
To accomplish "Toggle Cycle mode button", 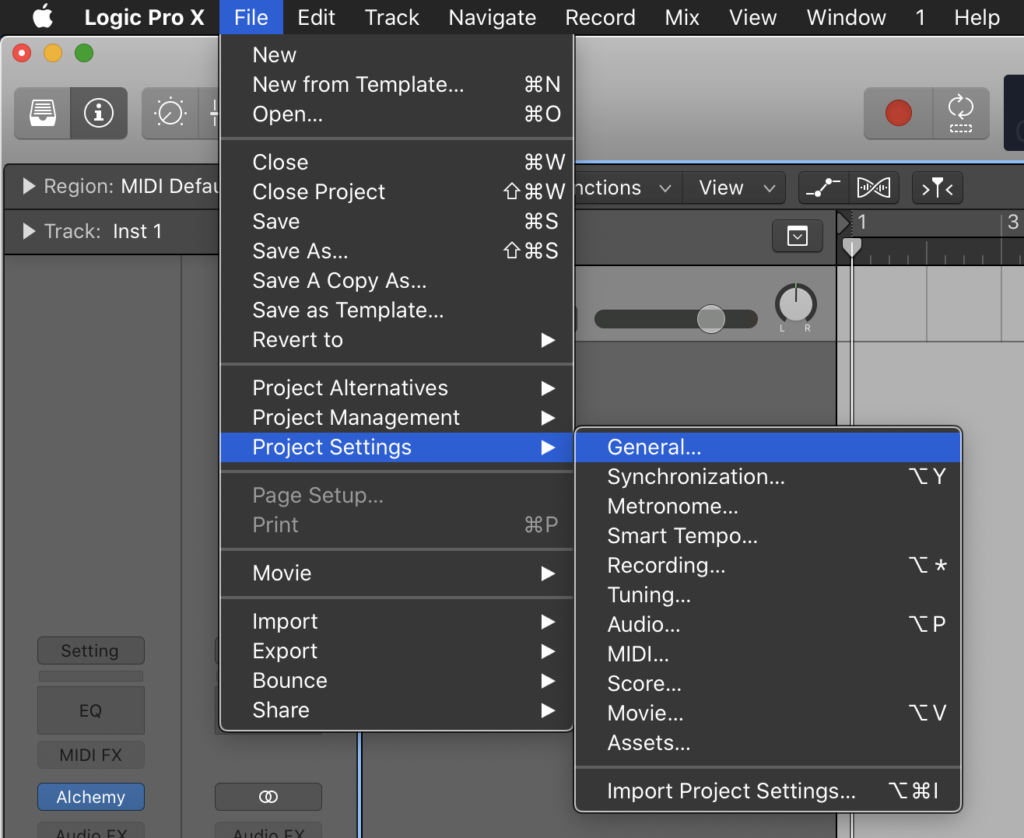I will tap(961, 113).
